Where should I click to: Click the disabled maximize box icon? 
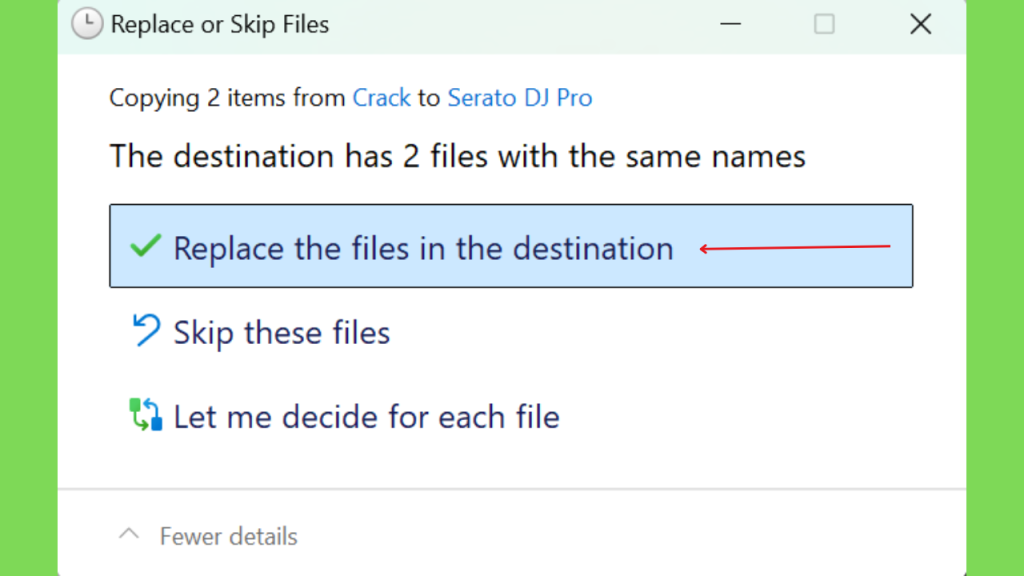(824, 24)
